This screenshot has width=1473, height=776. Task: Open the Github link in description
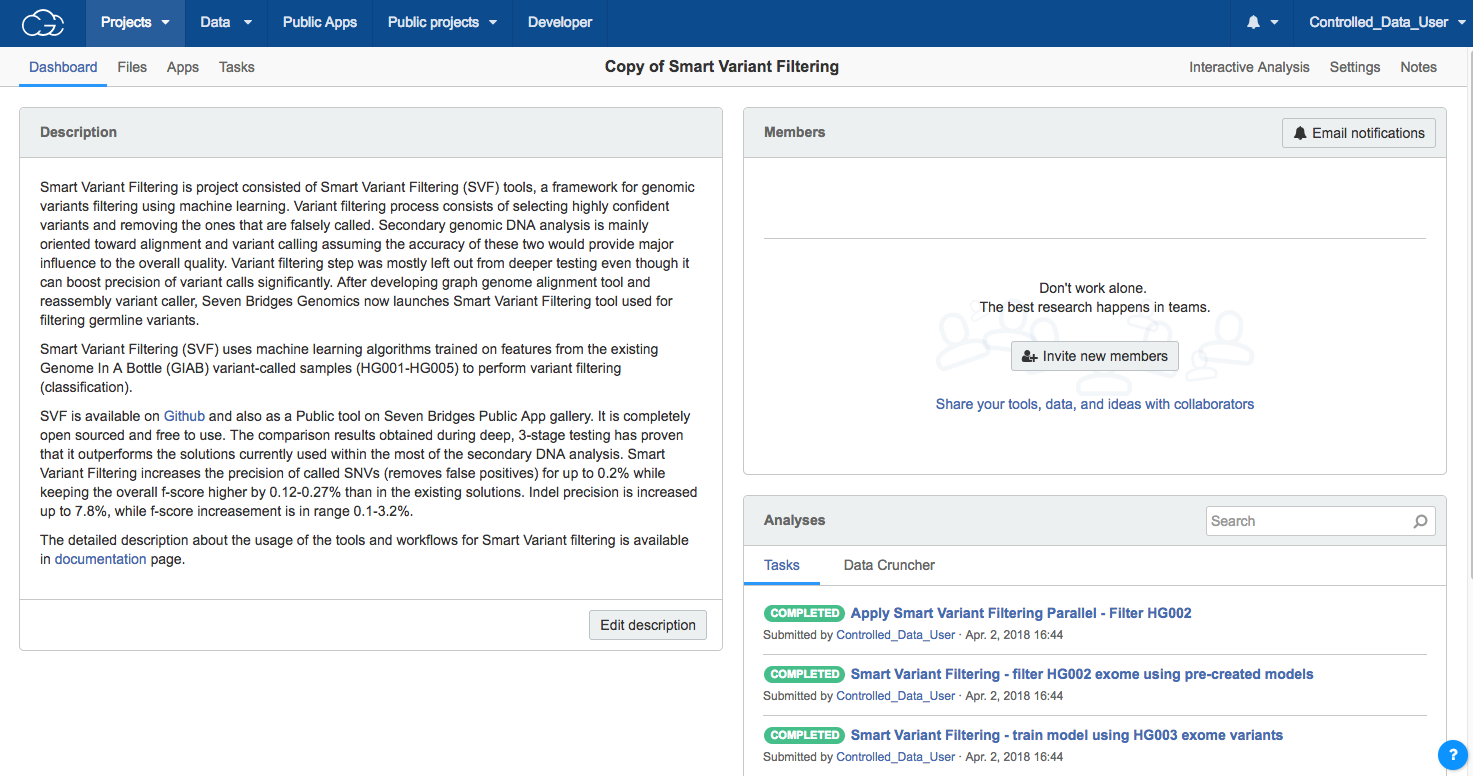(x=185, y=416)
